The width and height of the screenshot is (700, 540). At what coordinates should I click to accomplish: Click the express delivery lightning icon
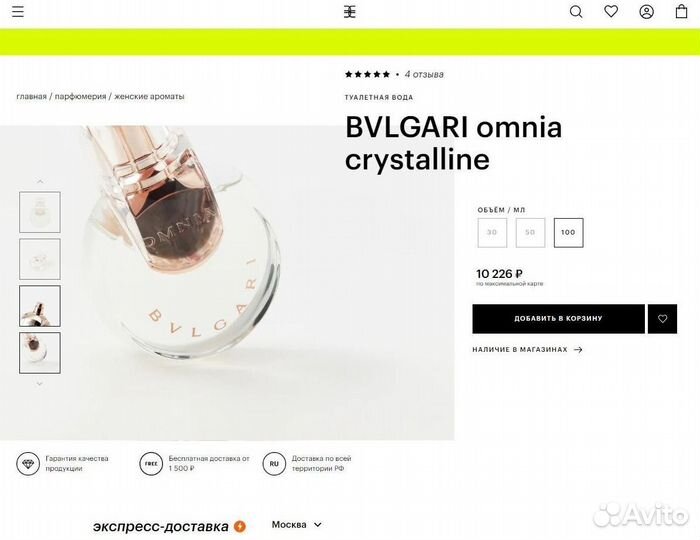coord(240,527)
